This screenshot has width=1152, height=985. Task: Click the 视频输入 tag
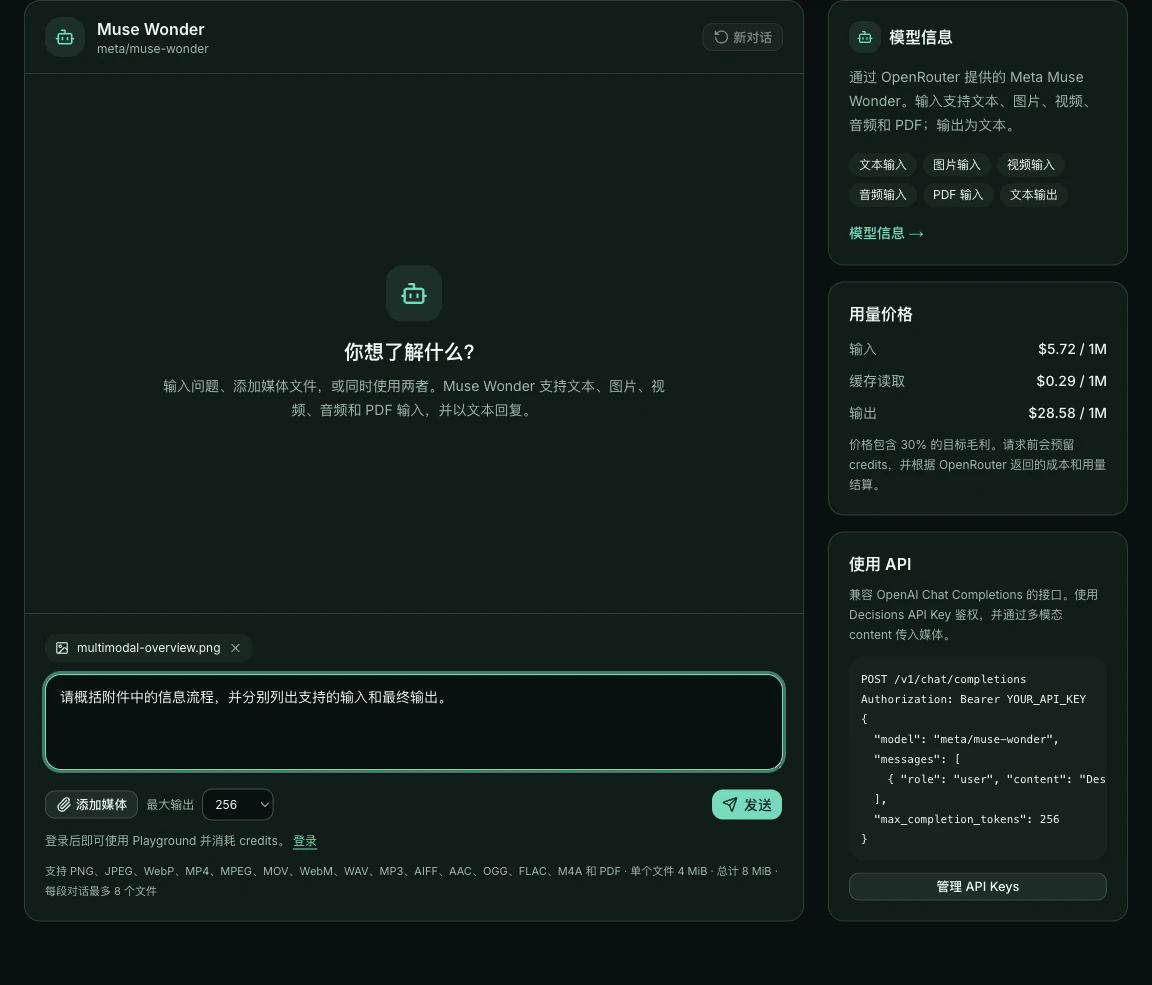(1030, 165)
